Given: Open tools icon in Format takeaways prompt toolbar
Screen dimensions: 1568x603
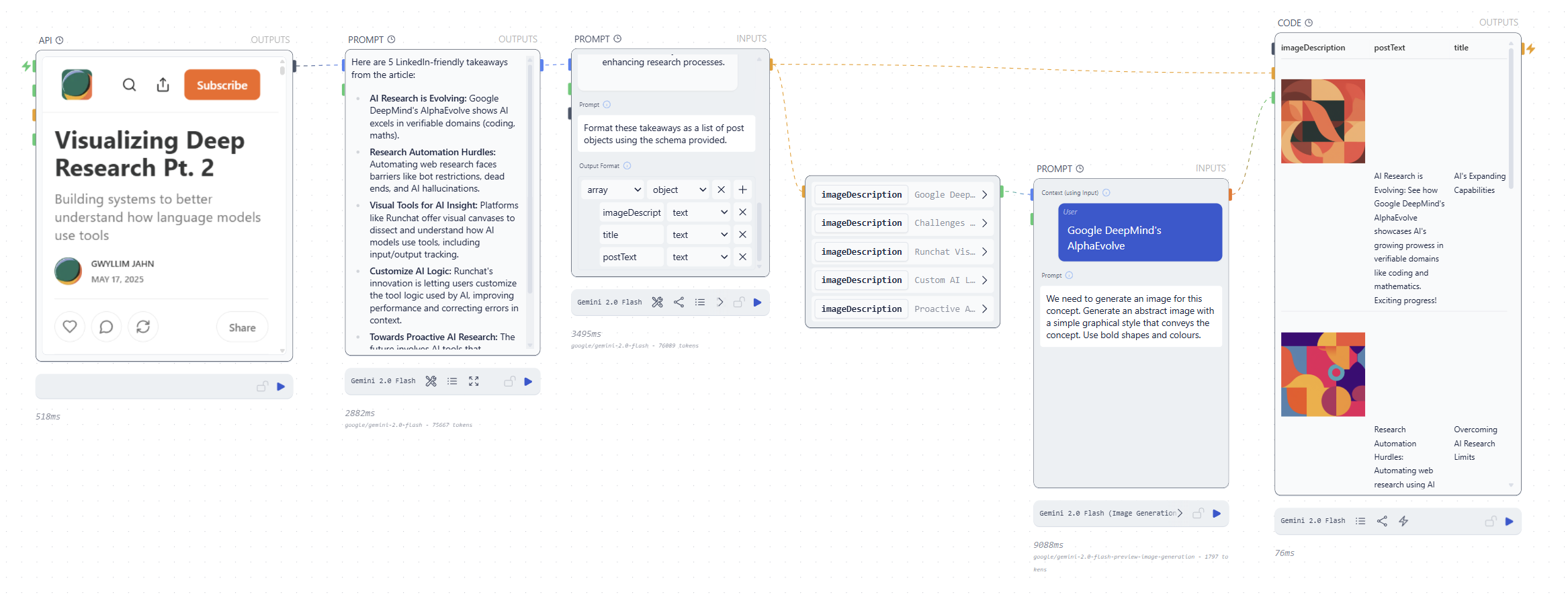Looking at the screenshot, I should [x=657, y=303].
